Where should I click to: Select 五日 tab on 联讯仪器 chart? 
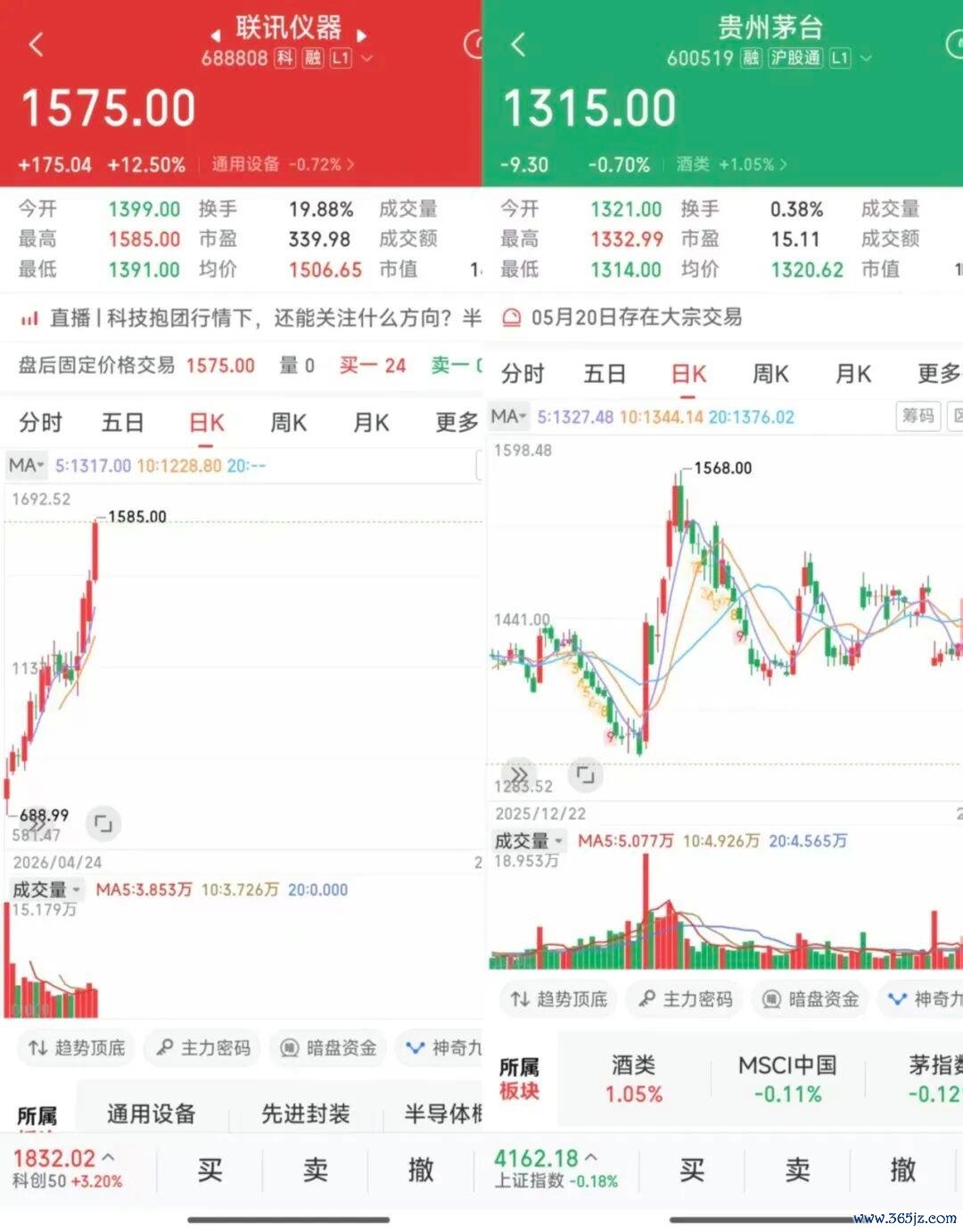(123, 422)
